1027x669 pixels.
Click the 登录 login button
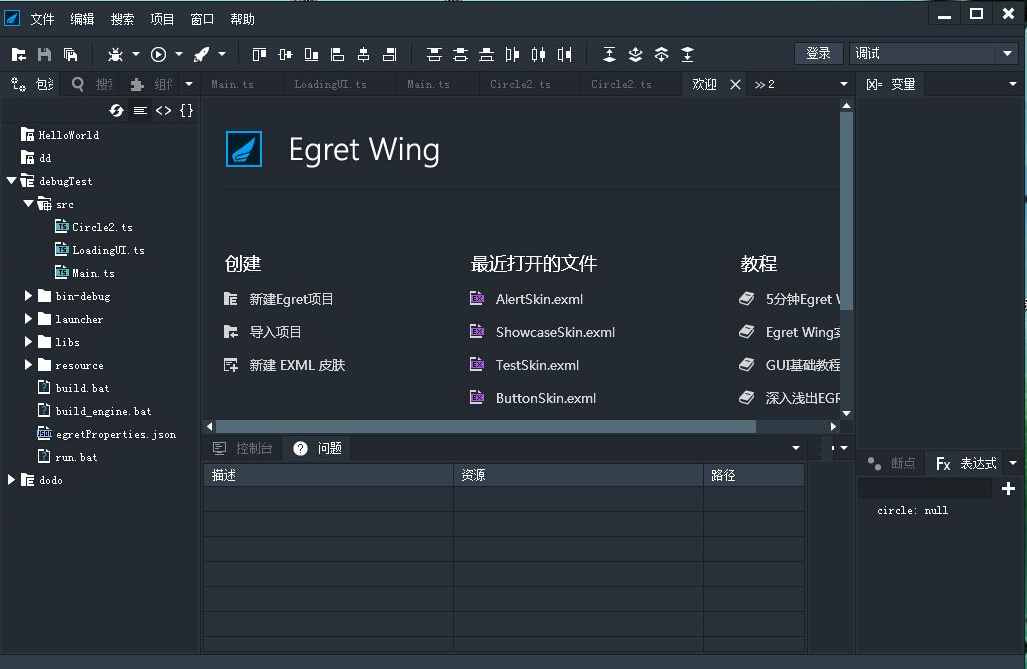[819, 54]
